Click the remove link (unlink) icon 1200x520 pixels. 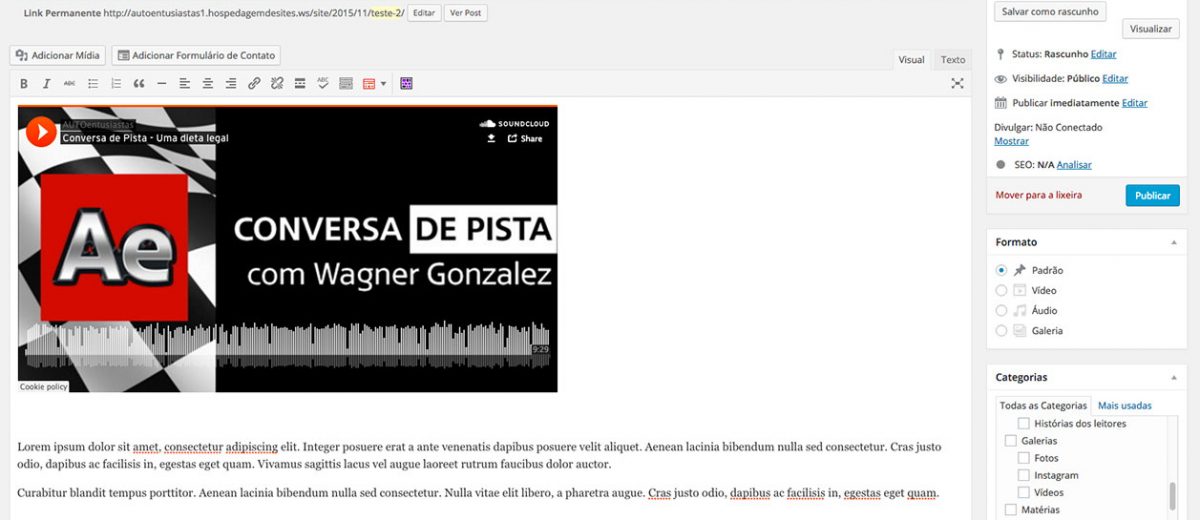point(277,84)
